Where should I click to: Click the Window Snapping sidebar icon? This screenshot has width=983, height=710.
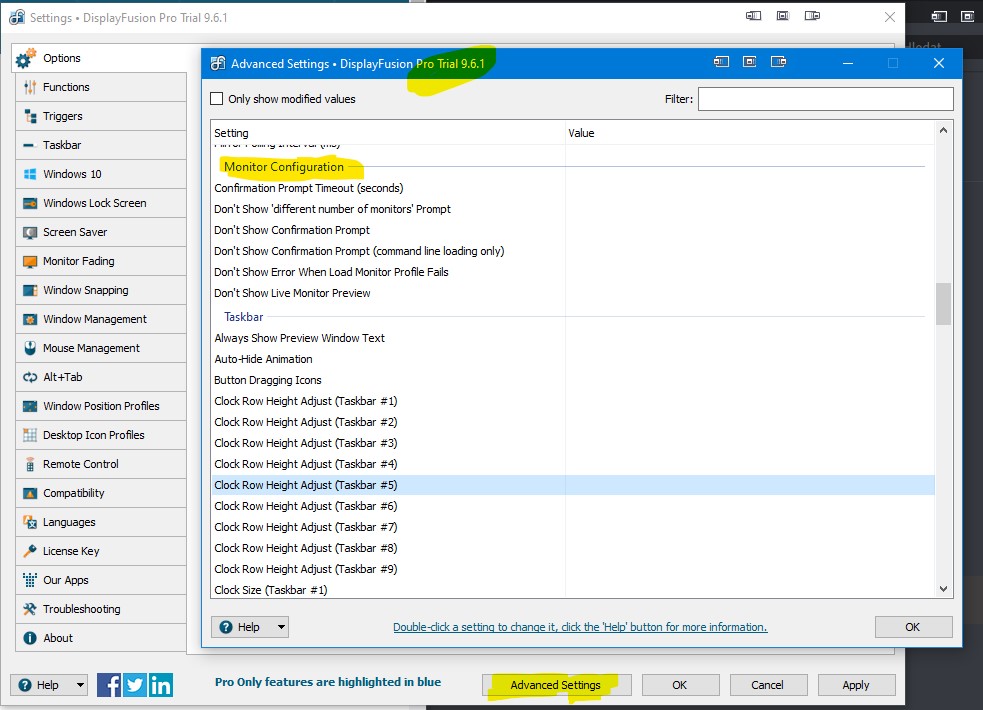[29, 290]
